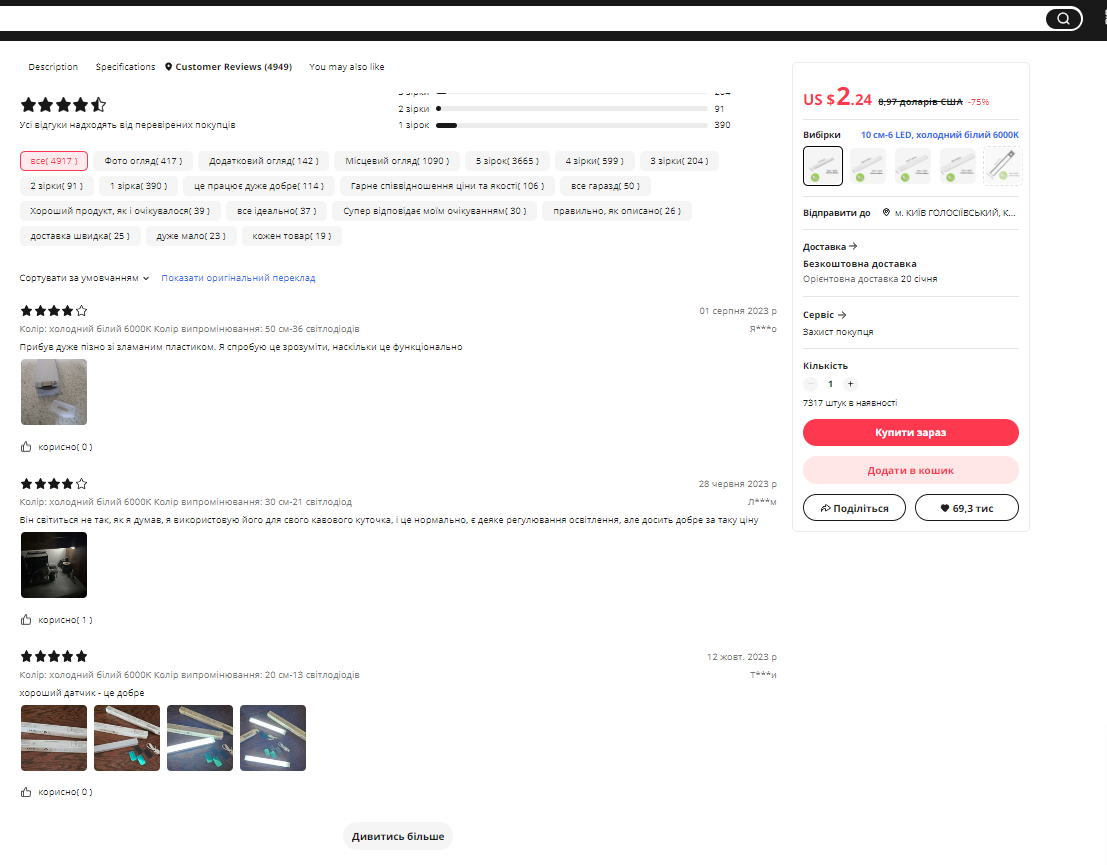The width and height of the screenshot is (1107, 865).
Task: Filter reviews by 'Фото огляд (417)'
Action: (143, 161)
